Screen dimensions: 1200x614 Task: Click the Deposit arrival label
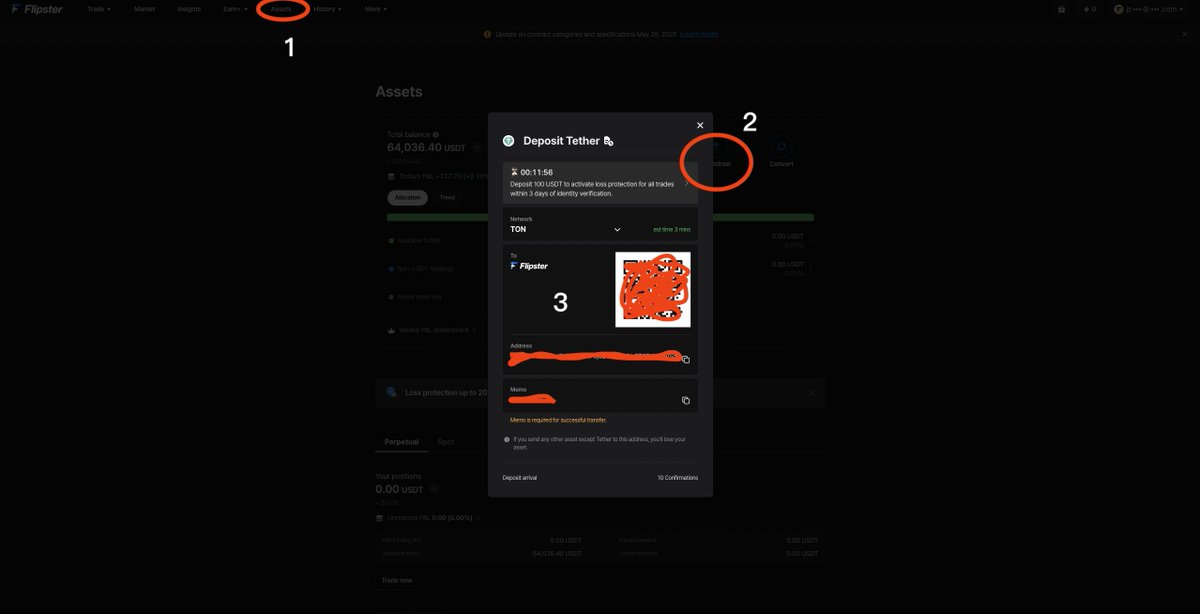520,478
